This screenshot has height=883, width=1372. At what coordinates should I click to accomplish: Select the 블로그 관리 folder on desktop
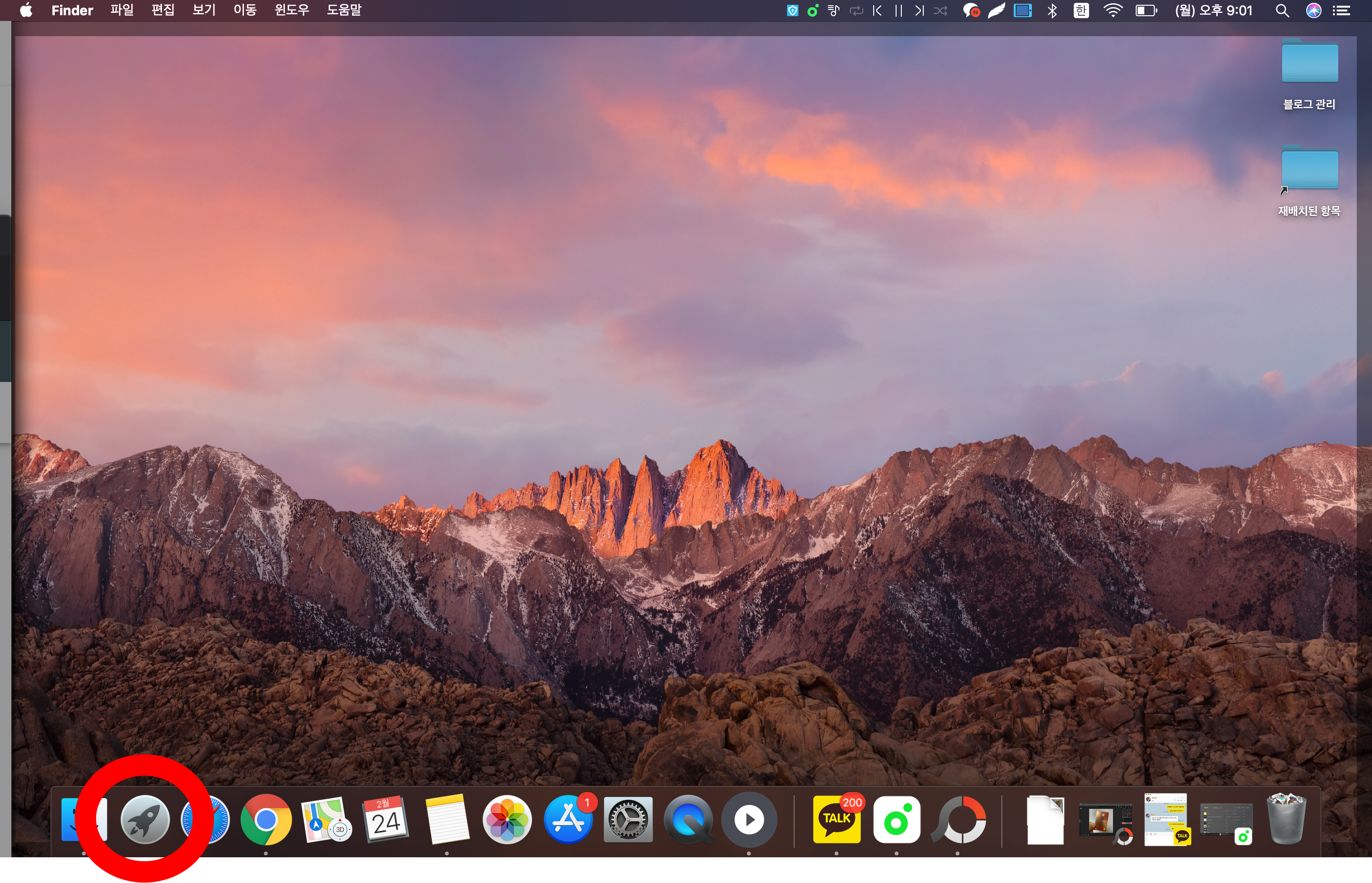click(x=1310, y=63)
